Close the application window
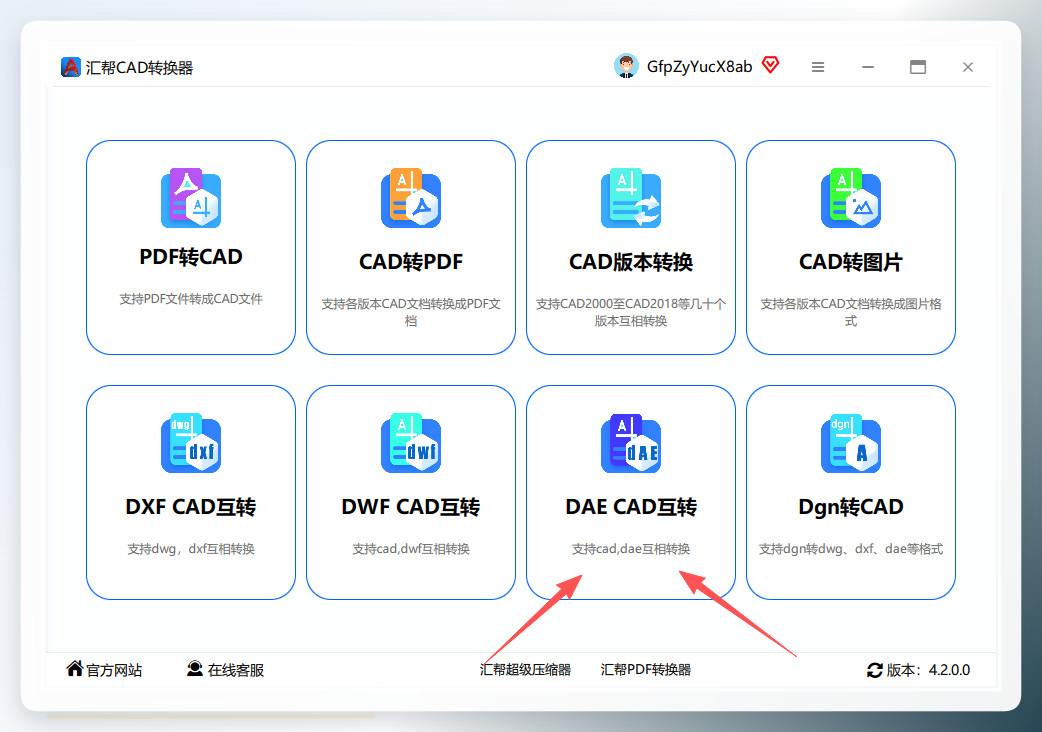1042x732 pixels. tap(968, 67)
